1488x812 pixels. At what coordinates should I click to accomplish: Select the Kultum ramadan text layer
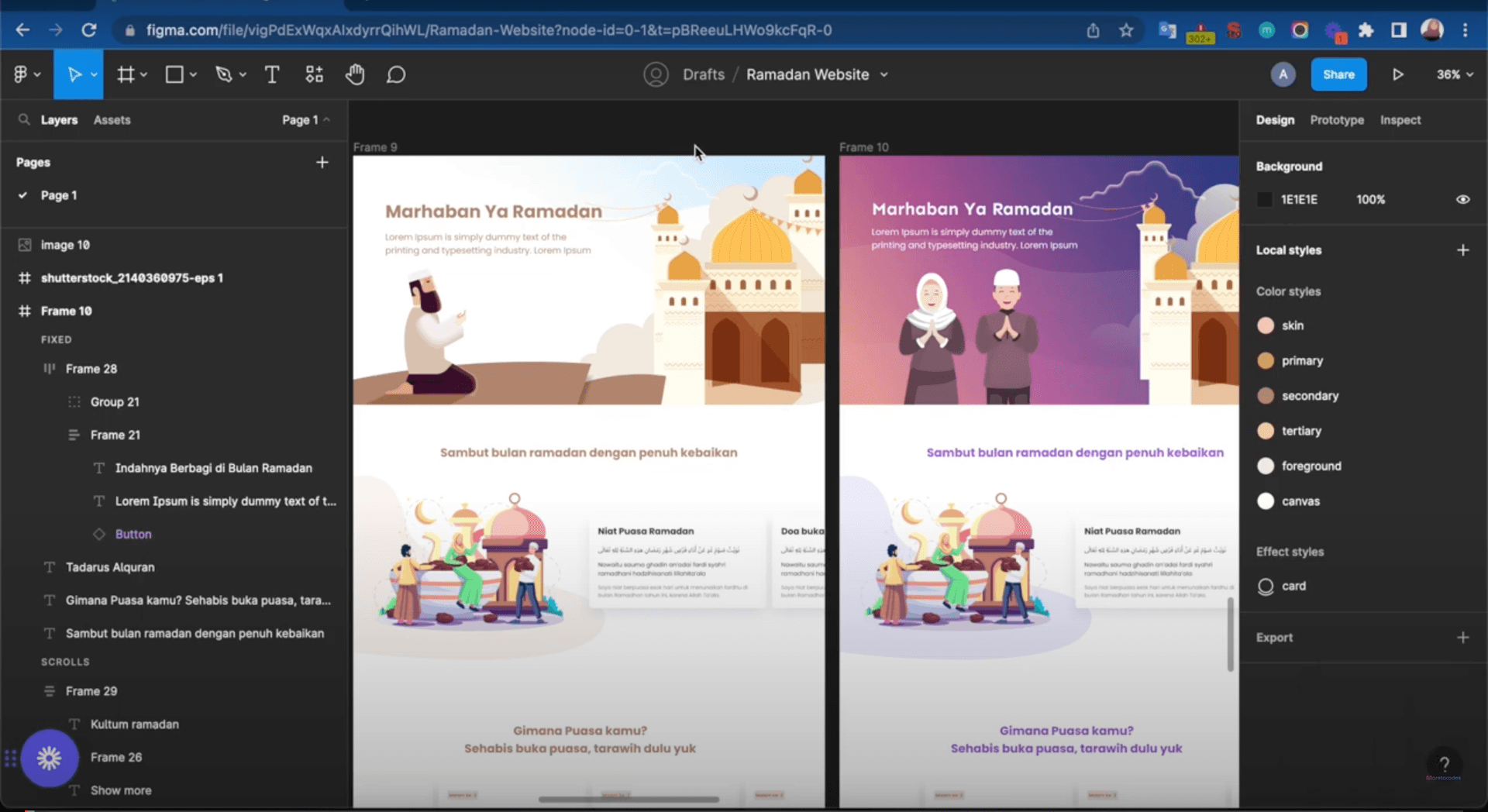tap(135, 724)
